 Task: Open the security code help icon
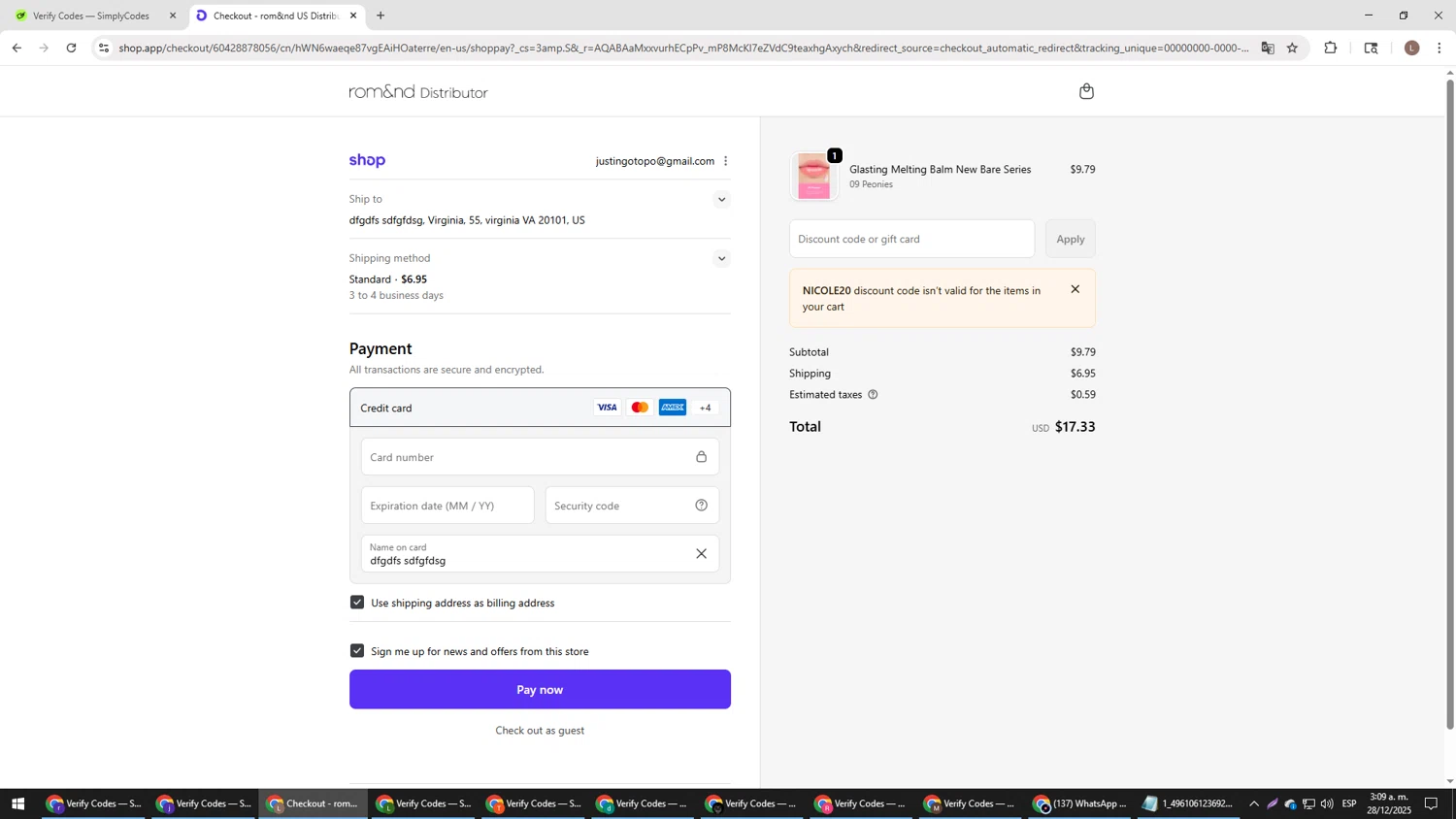[x=701, y=505]
